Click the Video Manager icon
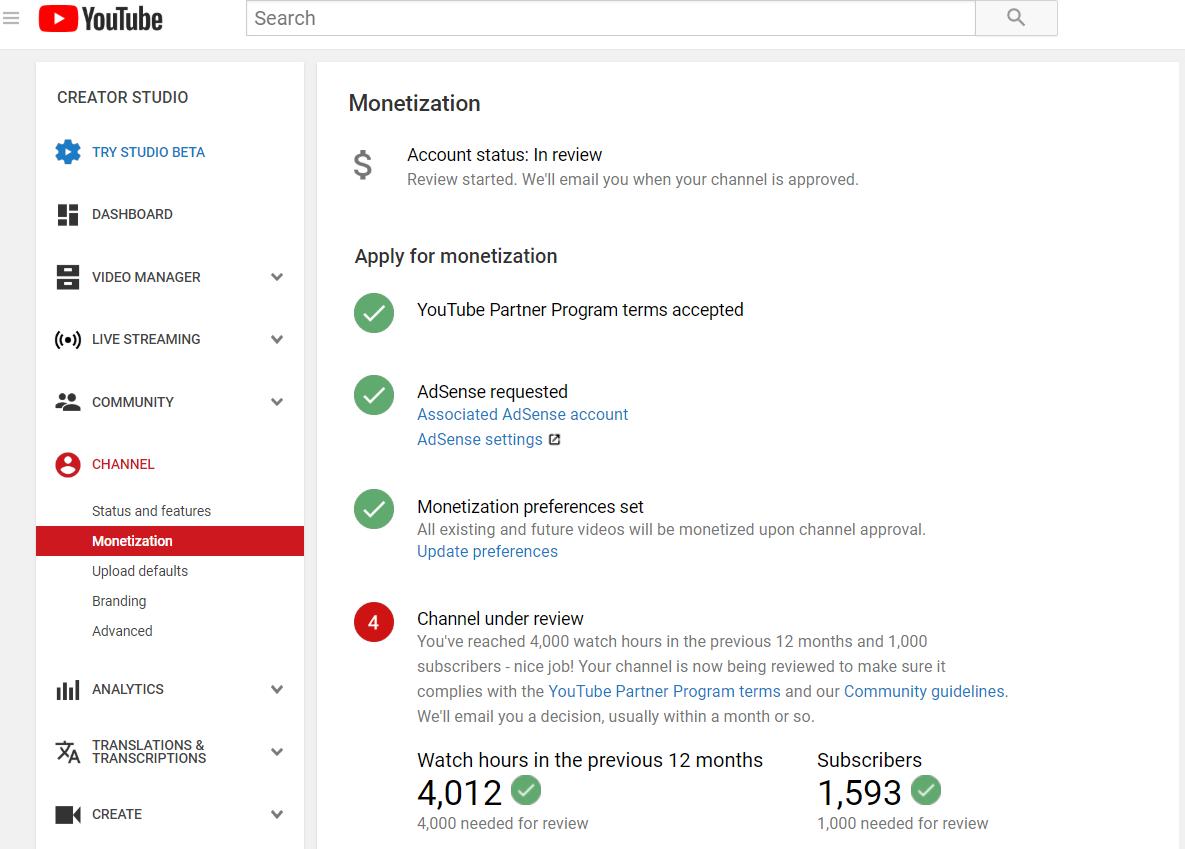 [x=68, y=277]
